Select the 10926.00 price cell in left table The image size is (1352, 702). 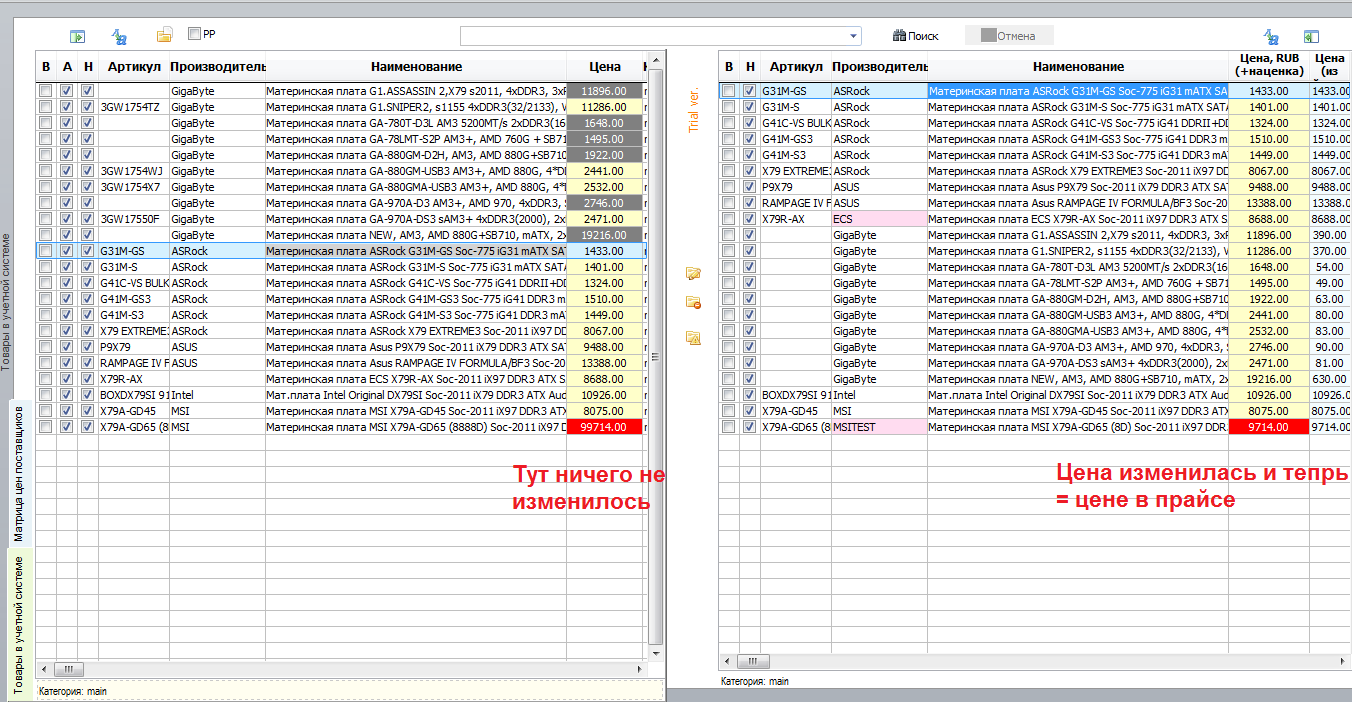(604, 395)
